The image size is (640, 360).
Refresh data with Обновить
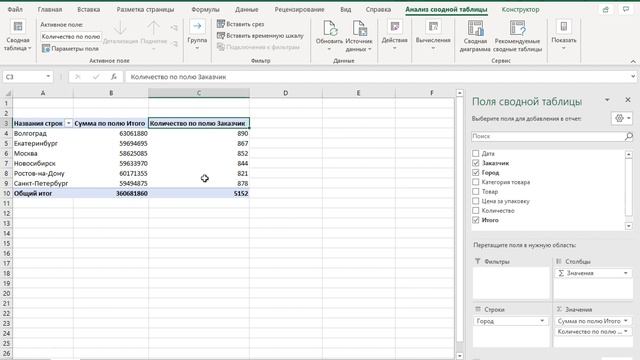(329, 36)
